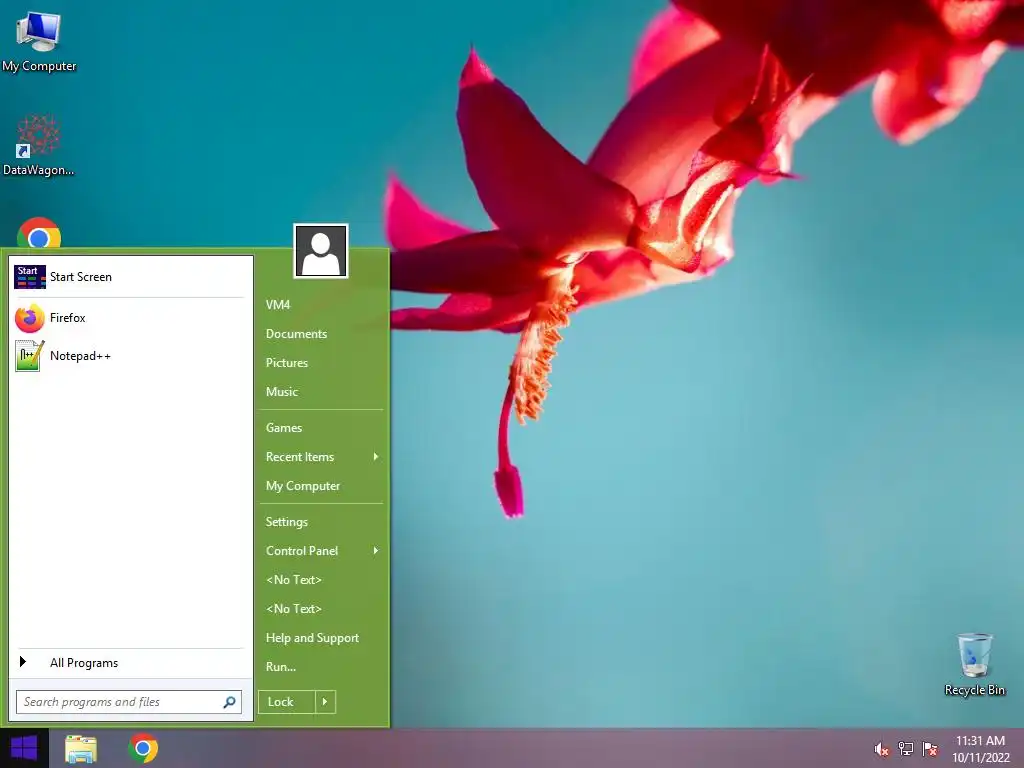Open shutdown options arrow beside Lock
The width and height of the screenshot is (1024, 768).
click(325, 702)
